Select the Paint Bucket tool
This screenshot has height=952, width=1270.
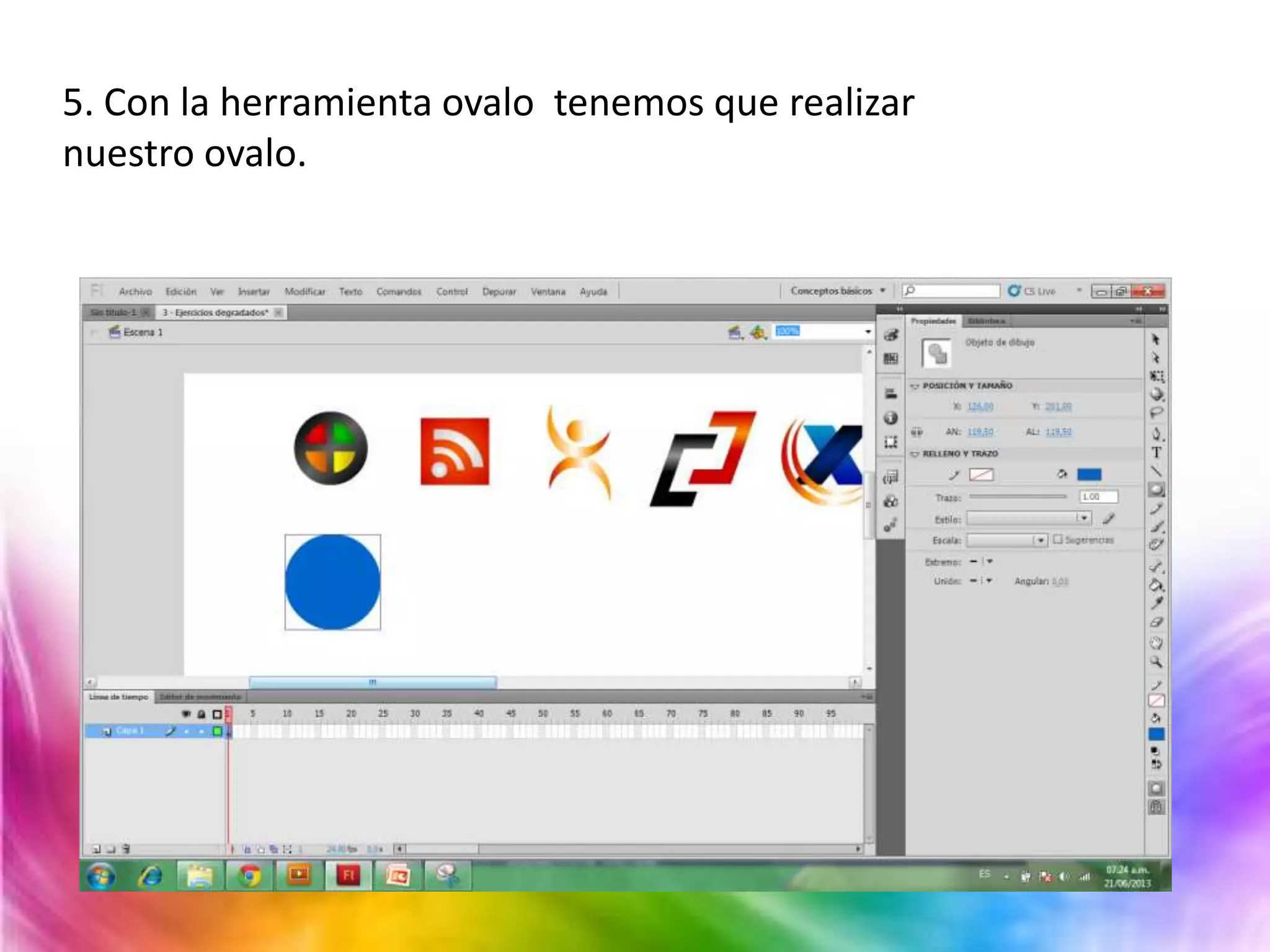tap(1157, 584)
